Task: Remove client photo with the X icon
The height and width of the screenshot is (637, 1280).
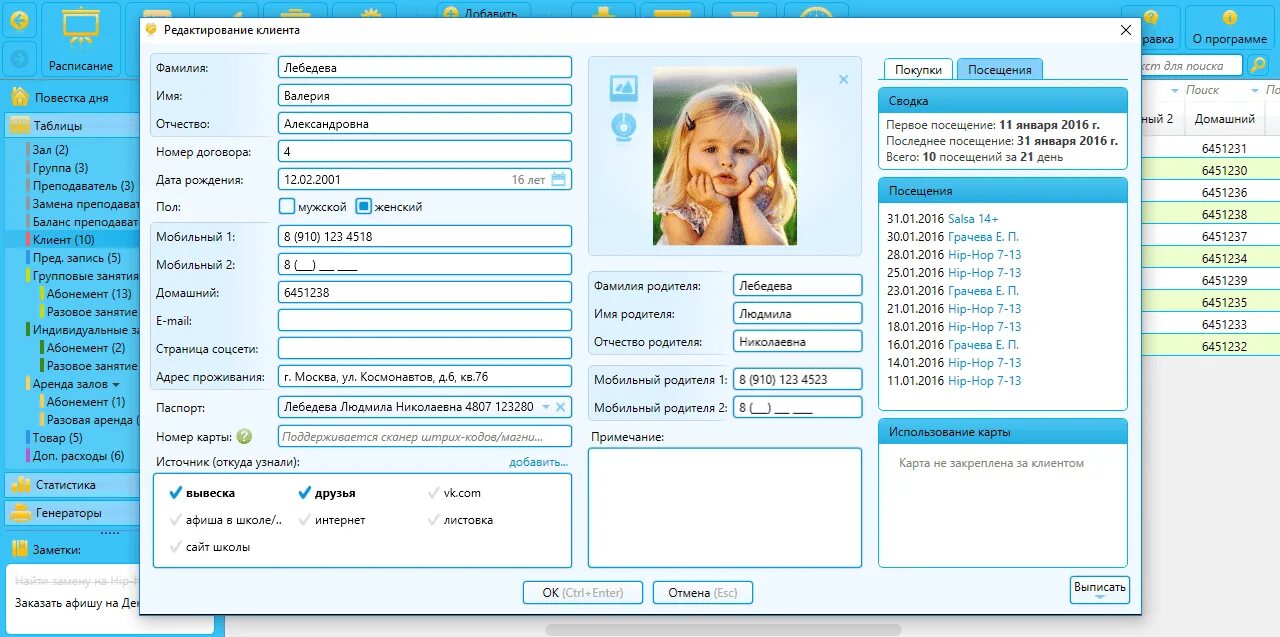Action: click(843, 79)
